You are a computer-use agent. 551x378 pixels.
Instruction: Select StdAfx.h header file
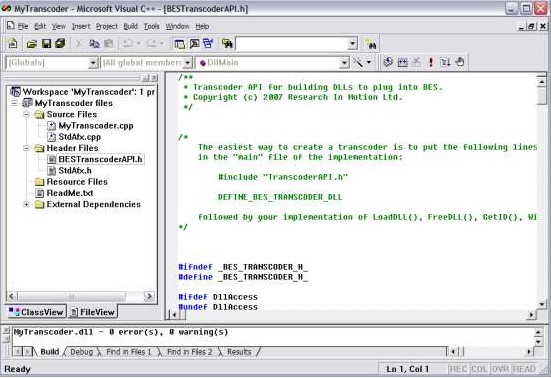click(75, 171)
